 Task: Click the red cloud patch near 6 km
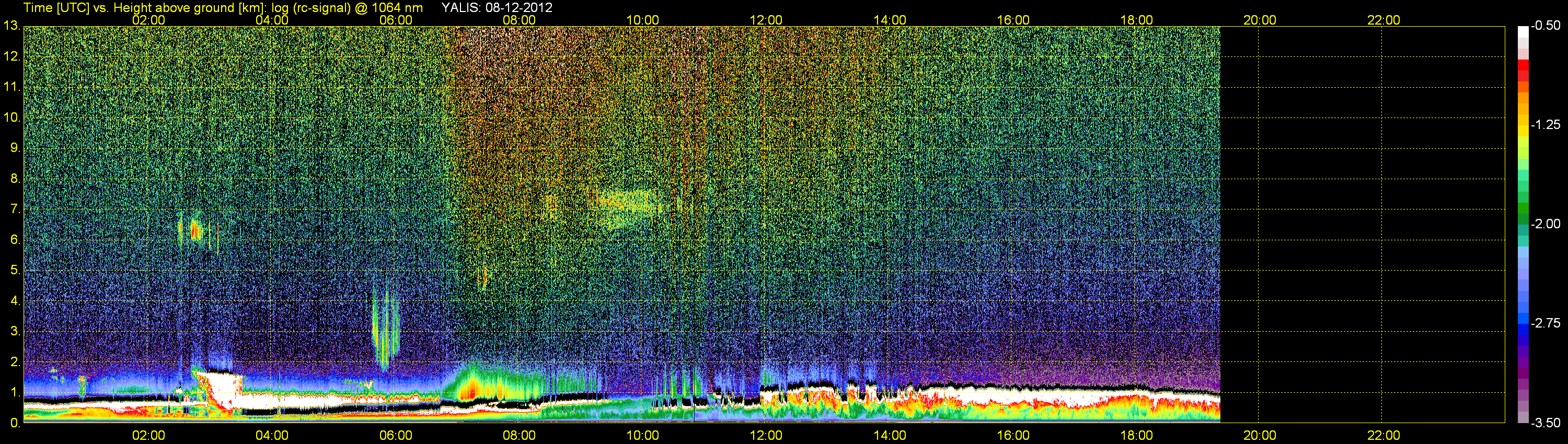click(195, 231)
